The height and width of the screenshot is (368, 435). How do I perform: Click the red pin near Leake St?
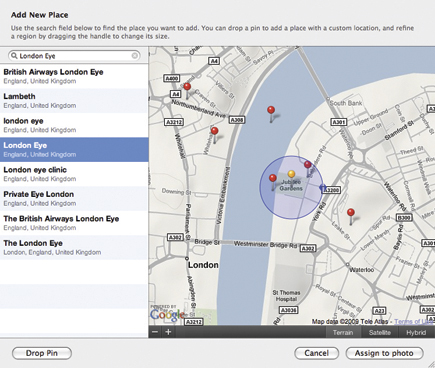click(350, 216)
